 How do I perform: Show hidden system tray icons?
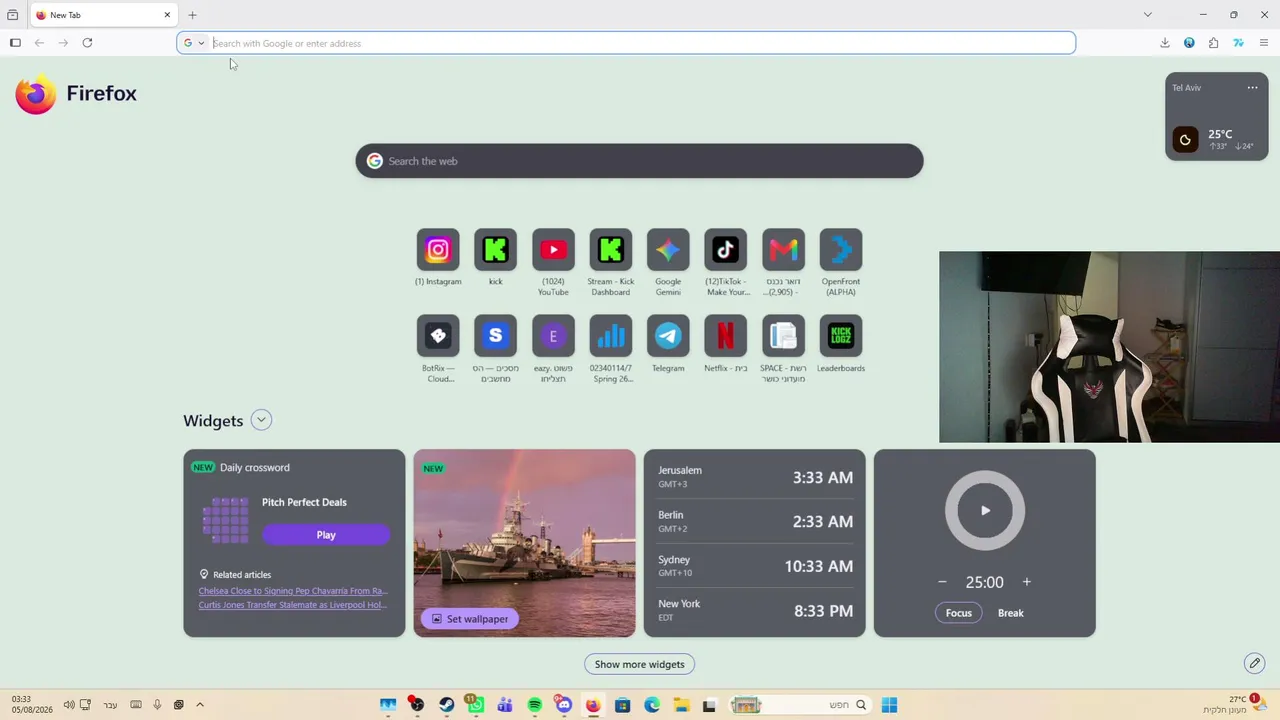click(200, 705)
